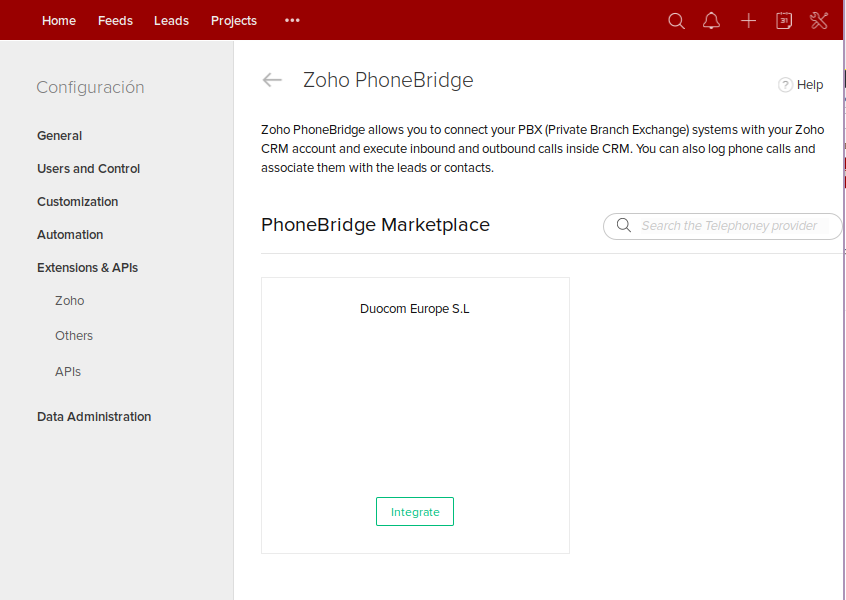Expand Users and Control section
Viewport: 846px width, 600px height.
click(x=89, y=169)
